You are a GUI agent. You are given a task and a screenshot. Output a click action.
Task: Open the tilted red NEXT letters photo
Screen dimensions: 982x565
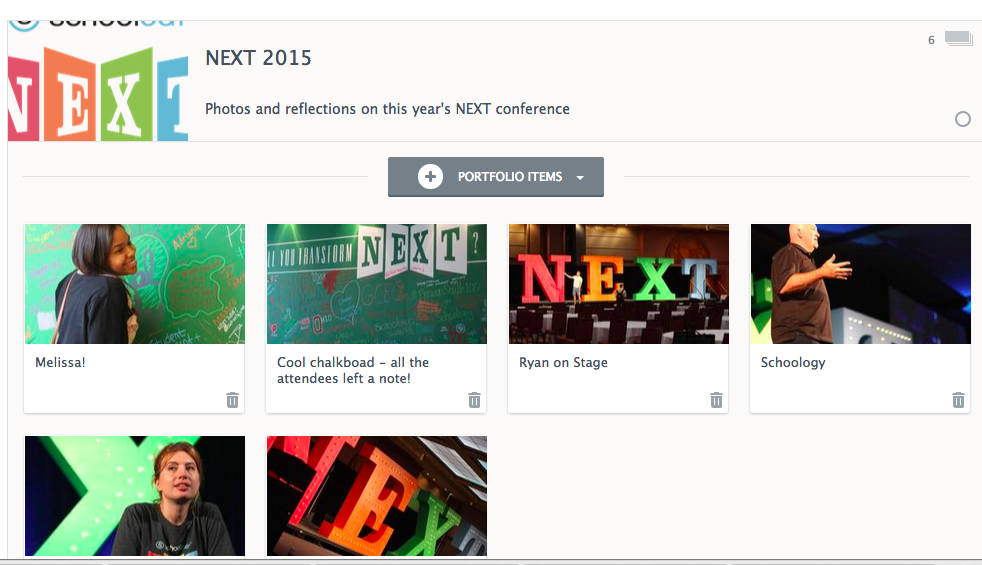[376, 495]
